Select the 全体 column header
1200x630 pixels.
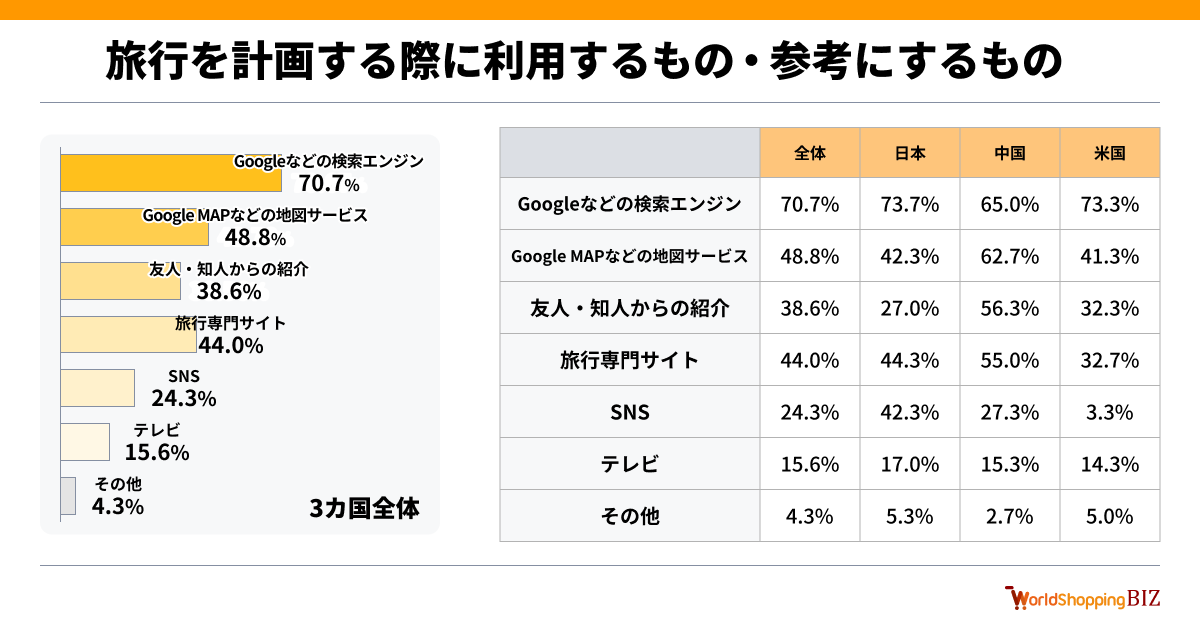810,153
